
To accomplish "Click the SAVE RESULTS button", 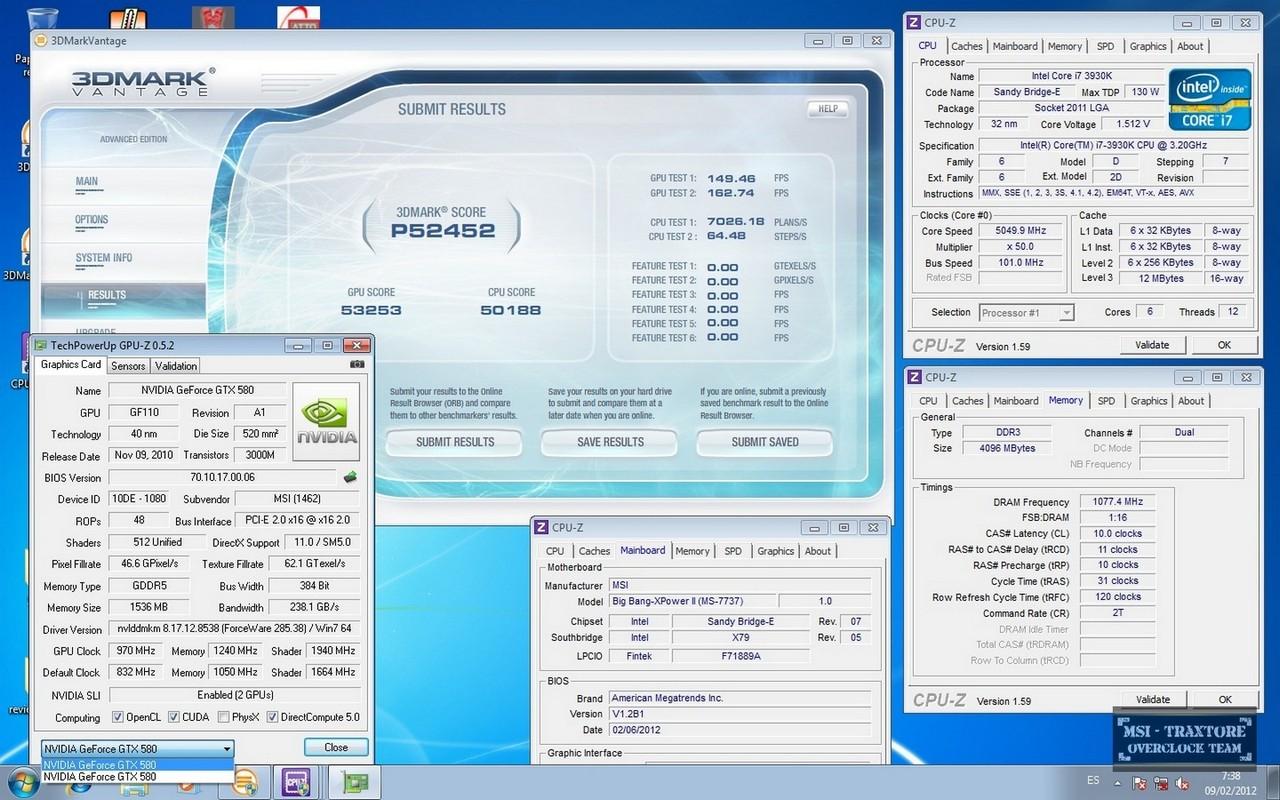I will pos(610,442).
